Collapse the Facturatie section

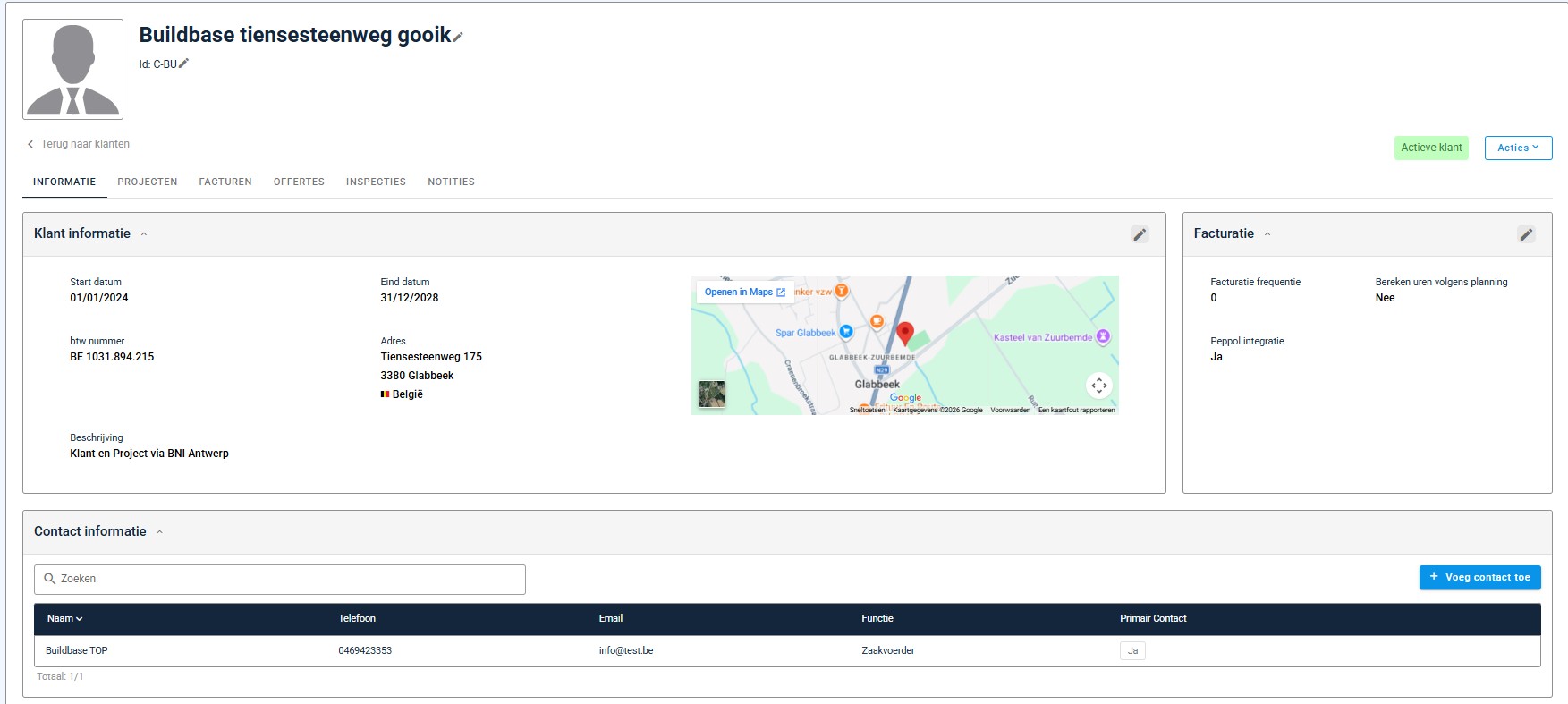pos(1267,234)
